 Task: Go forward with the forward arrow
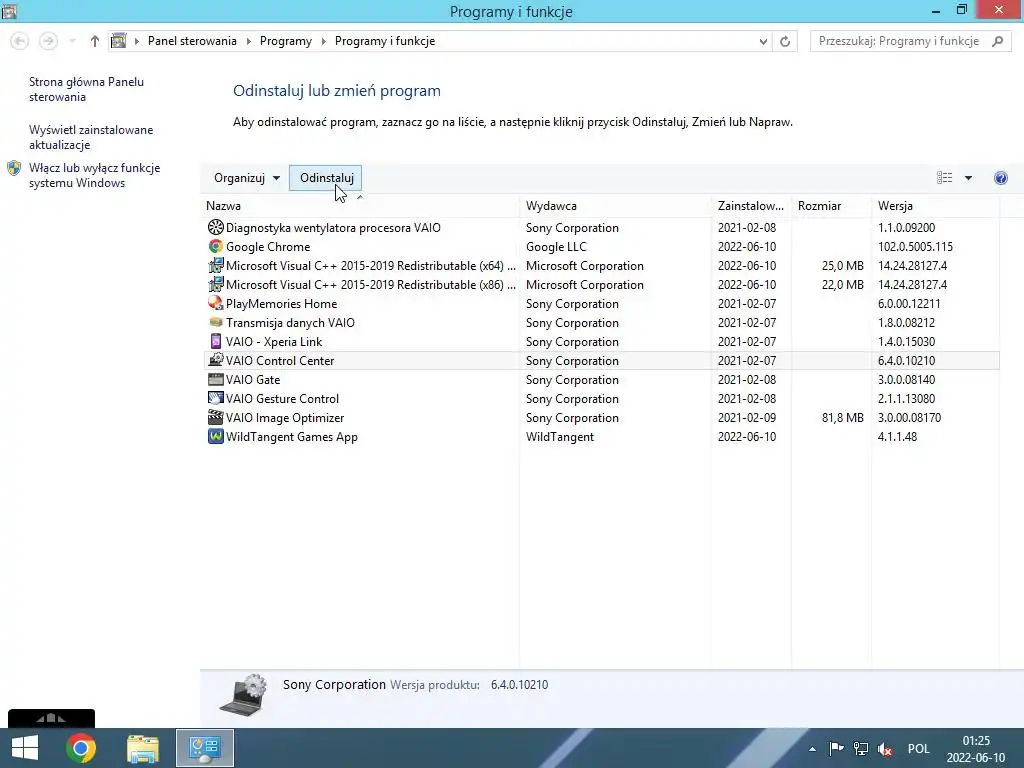coord(48,41)
